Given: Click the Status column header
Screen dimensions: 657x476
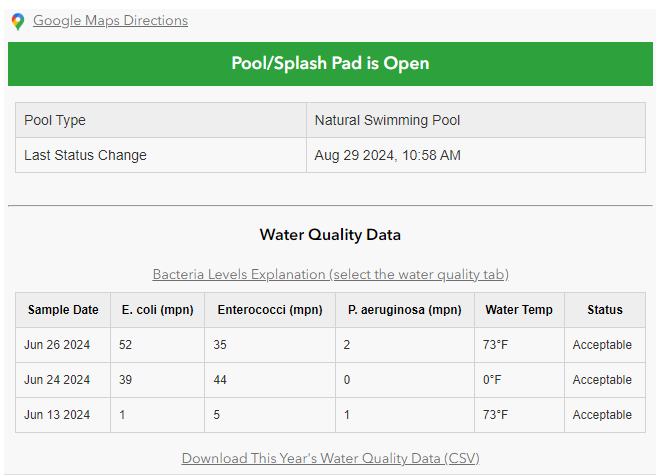Looking at the screenshot, I should (605, 310).
